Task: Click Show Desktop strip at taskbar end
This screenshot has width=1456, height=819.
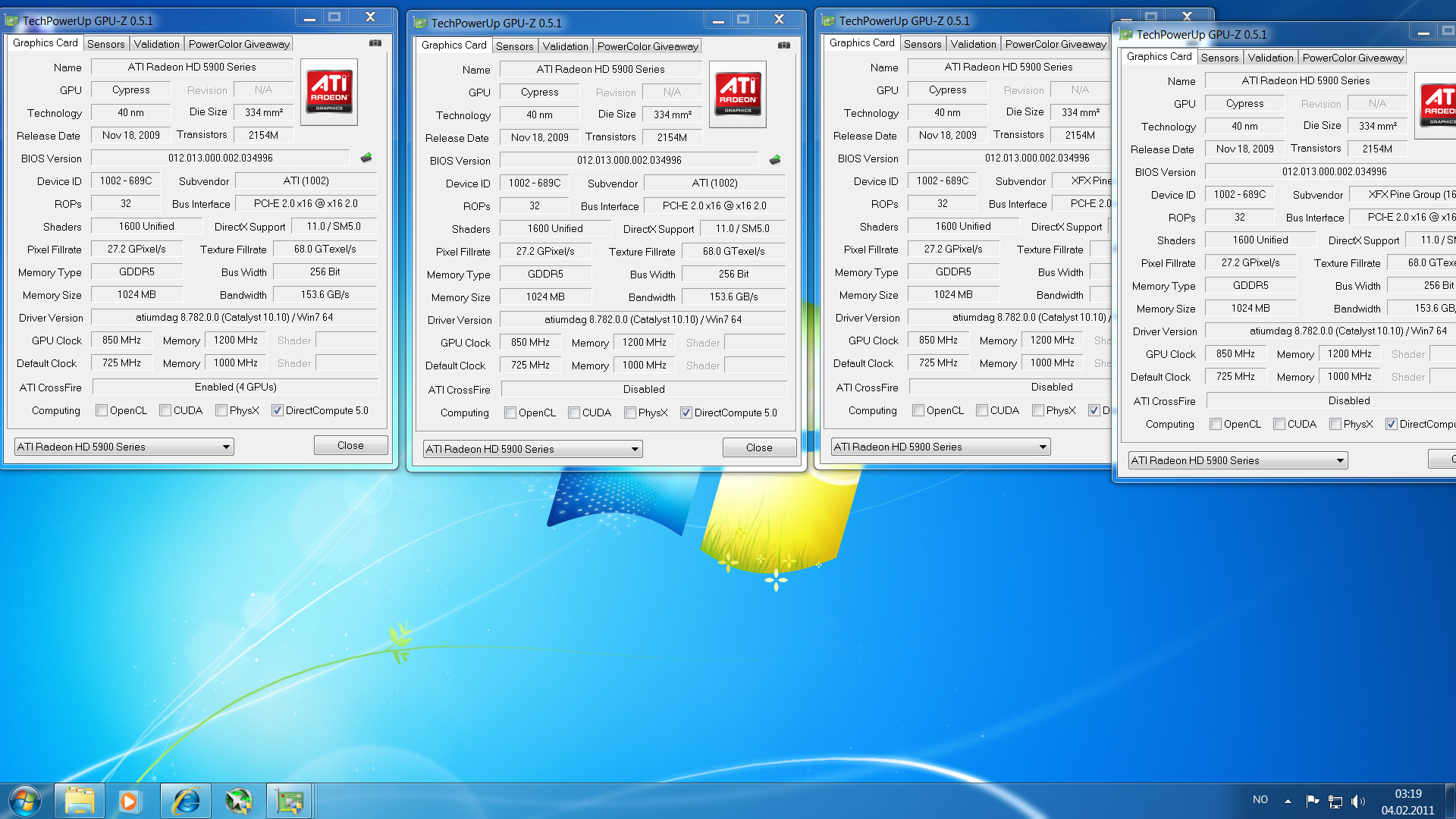Action: tap(1450, 801)
